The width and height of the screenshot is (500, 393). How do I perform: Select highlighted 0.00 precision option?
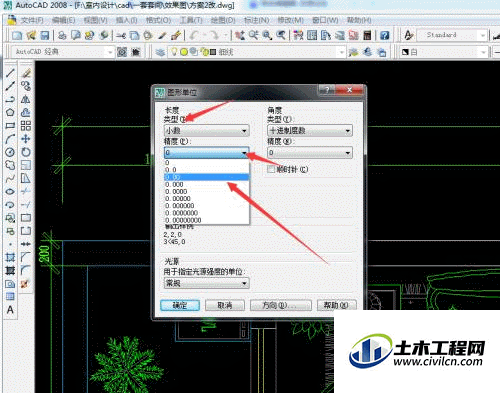pos(207,177)
